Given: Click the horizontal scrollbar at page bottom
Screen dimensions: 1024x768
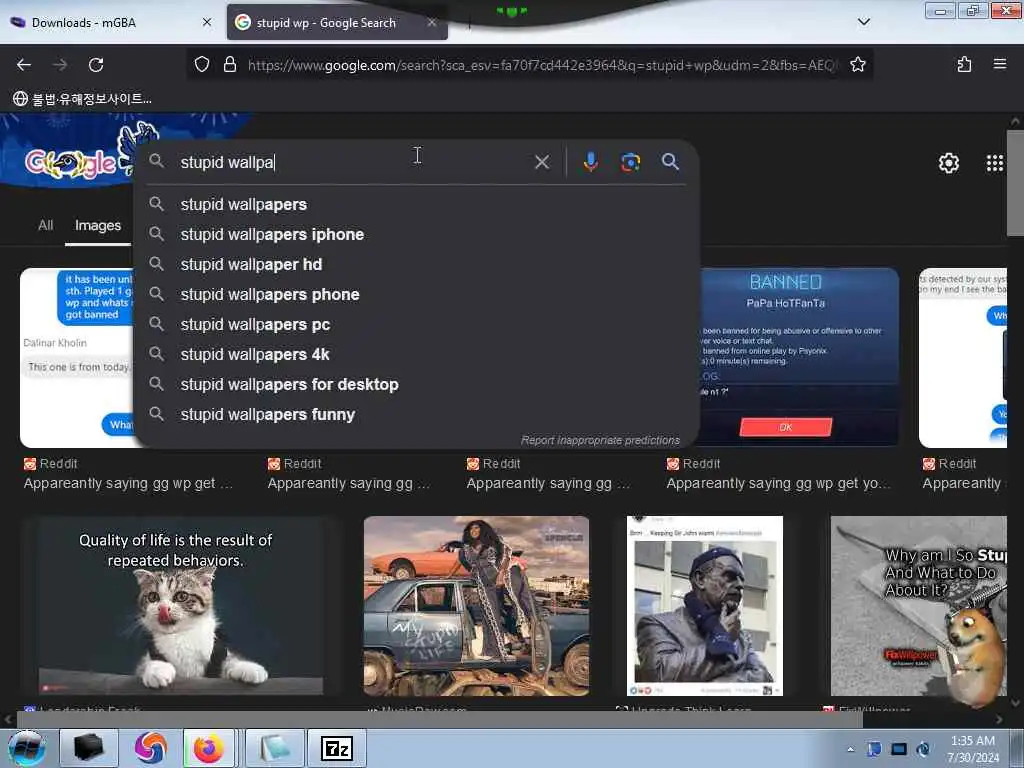Looking at the screenshot, I should [x=439, y=720].
